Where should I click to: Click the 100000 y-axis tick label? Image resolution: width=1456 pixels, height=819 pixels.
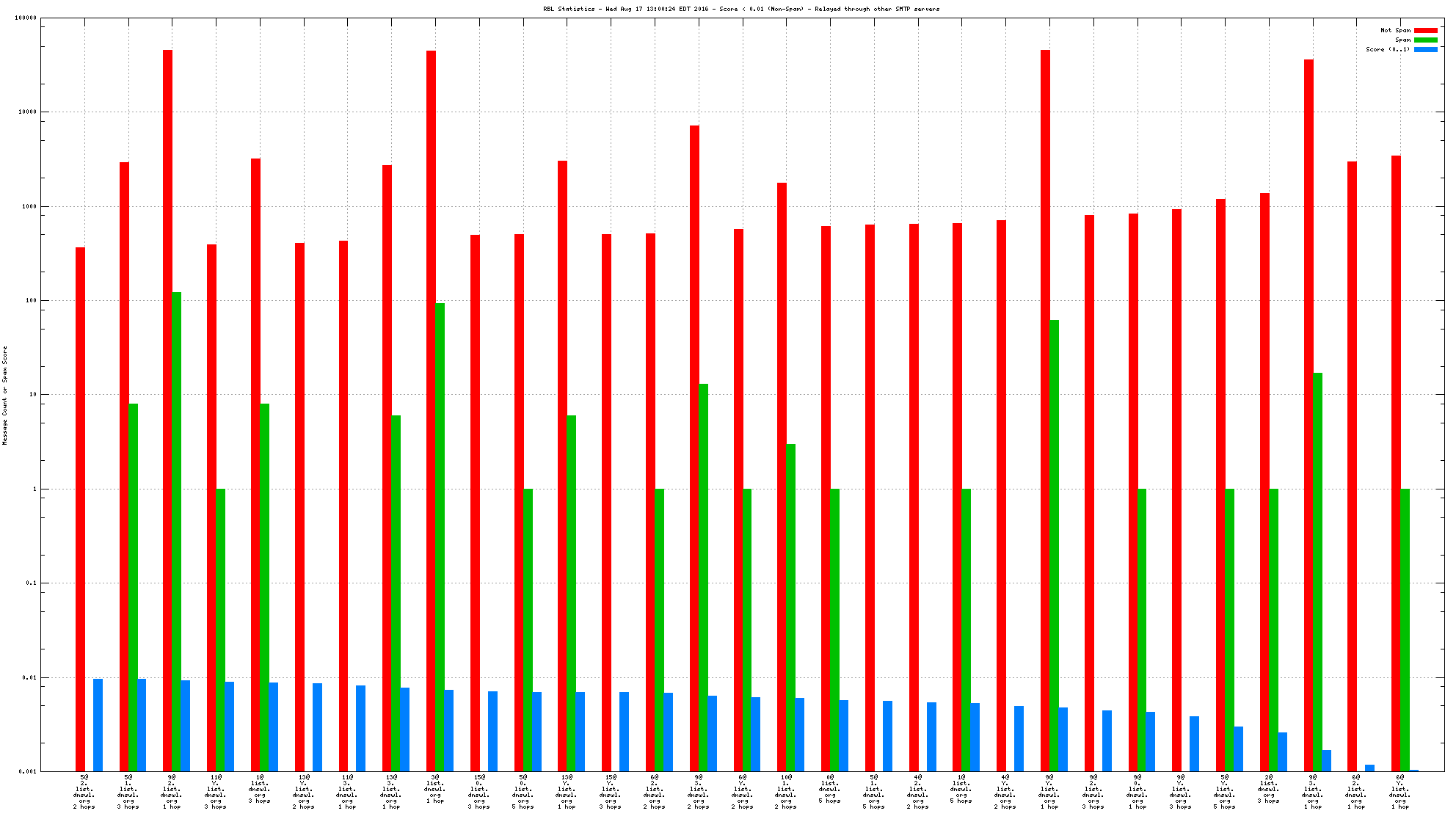point(26,18)
